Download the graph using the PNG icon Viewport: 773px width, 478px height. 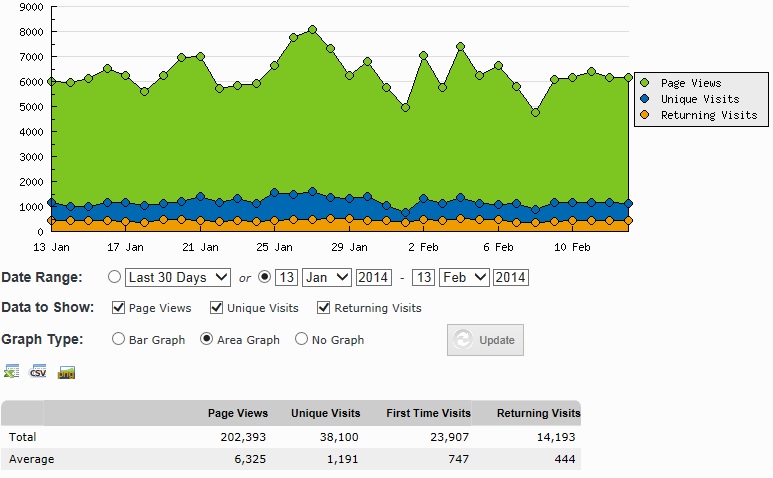(x=67, y=373)
